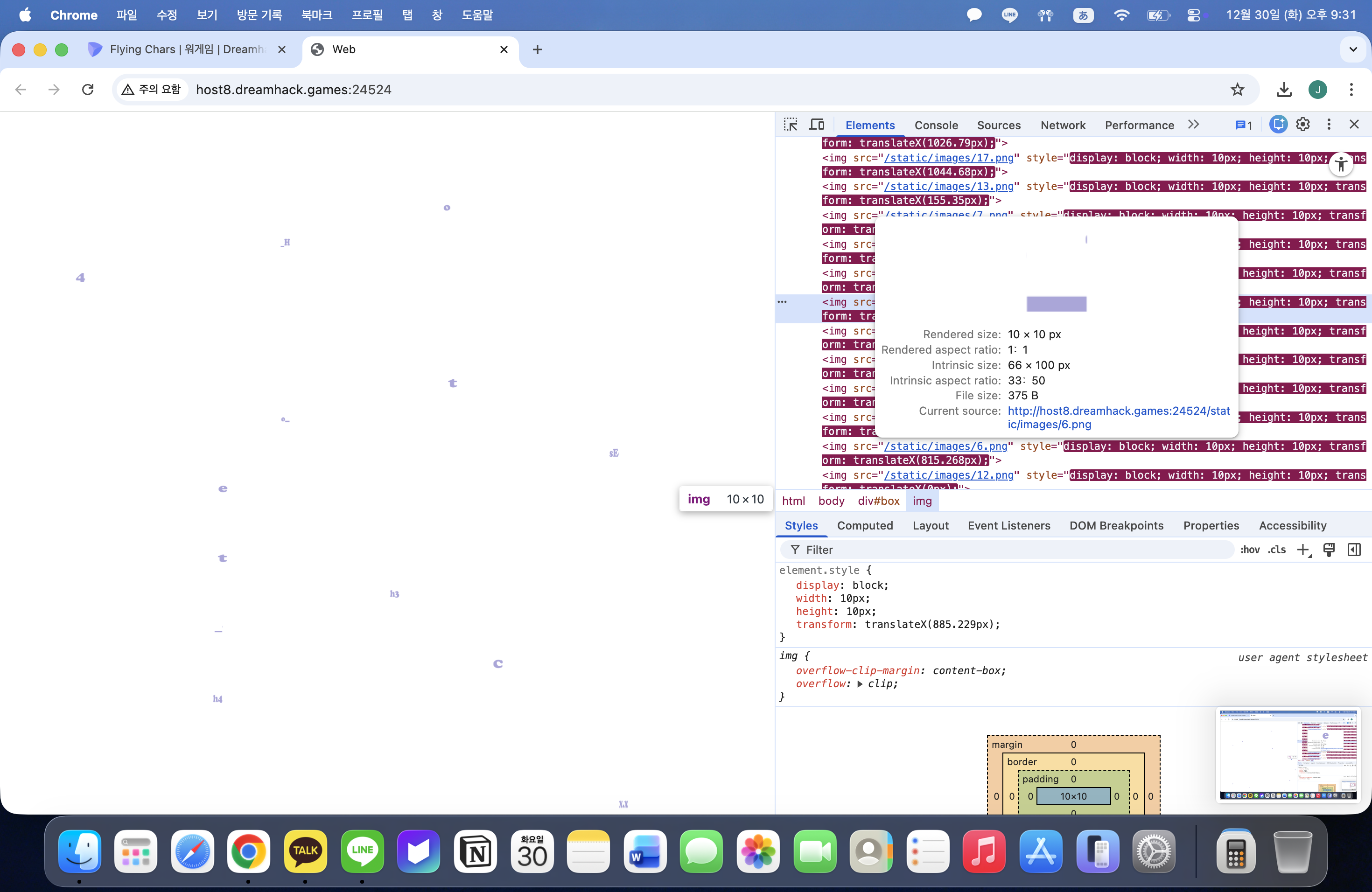1372x892 pixels.
Task: Bookmark this page with the star icon
Action: [1237, 89]
